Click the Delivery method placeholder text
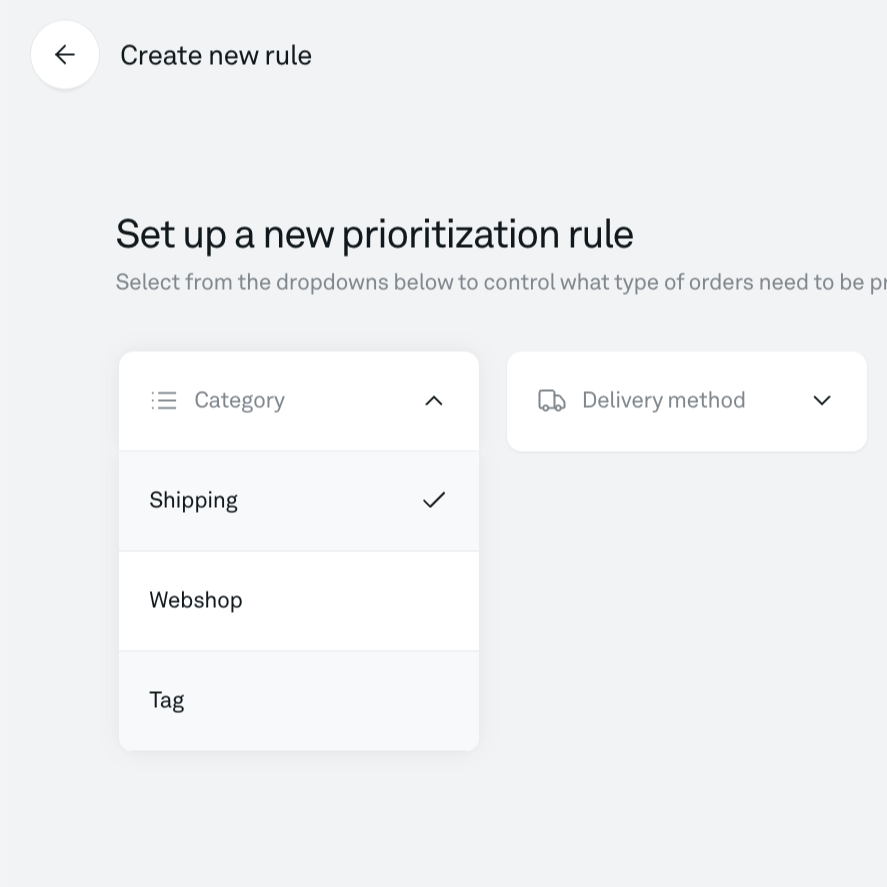Screen dimensions: 887x887 [664, 401]
